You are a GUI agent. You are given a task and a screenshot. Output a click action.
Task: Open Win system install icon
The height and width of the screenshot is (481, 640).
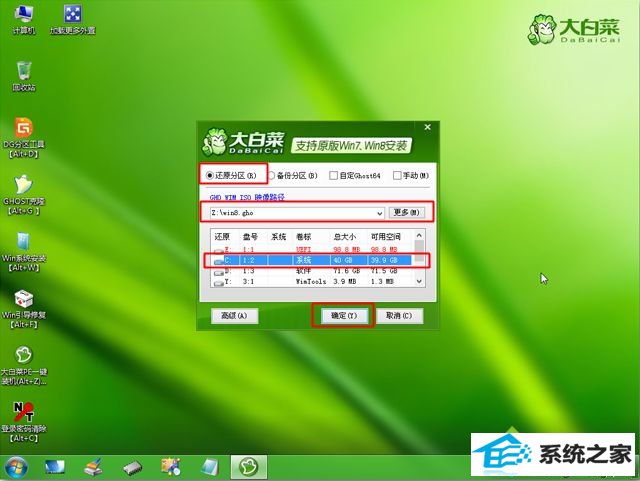[x=24, y=252]
